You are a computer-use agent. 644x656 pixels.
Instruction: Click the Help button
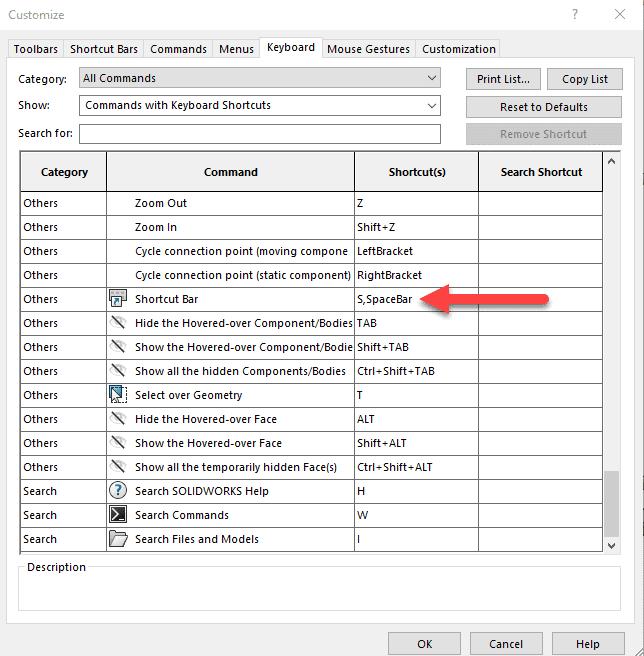(588, 643)
